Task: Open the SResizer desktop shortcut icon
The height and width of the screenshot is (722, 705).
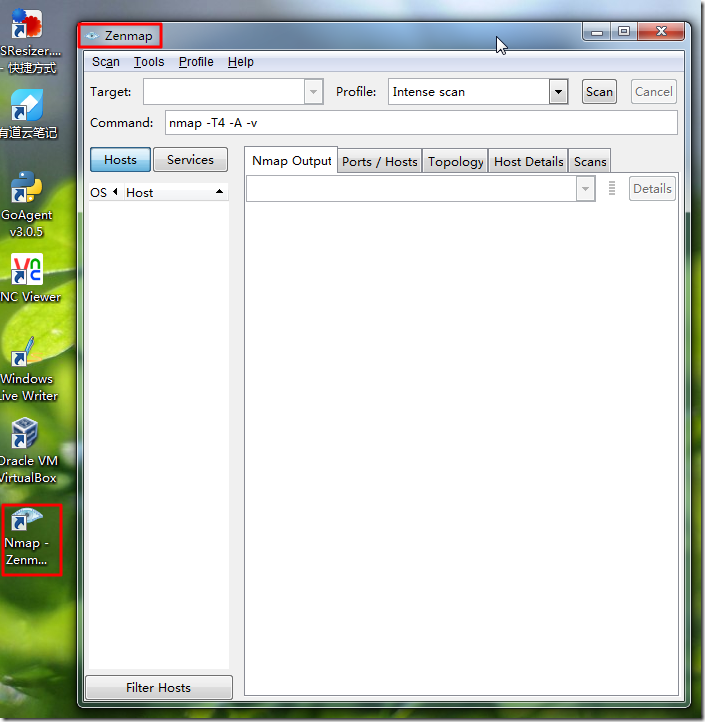Action: [x=27, y=24]
